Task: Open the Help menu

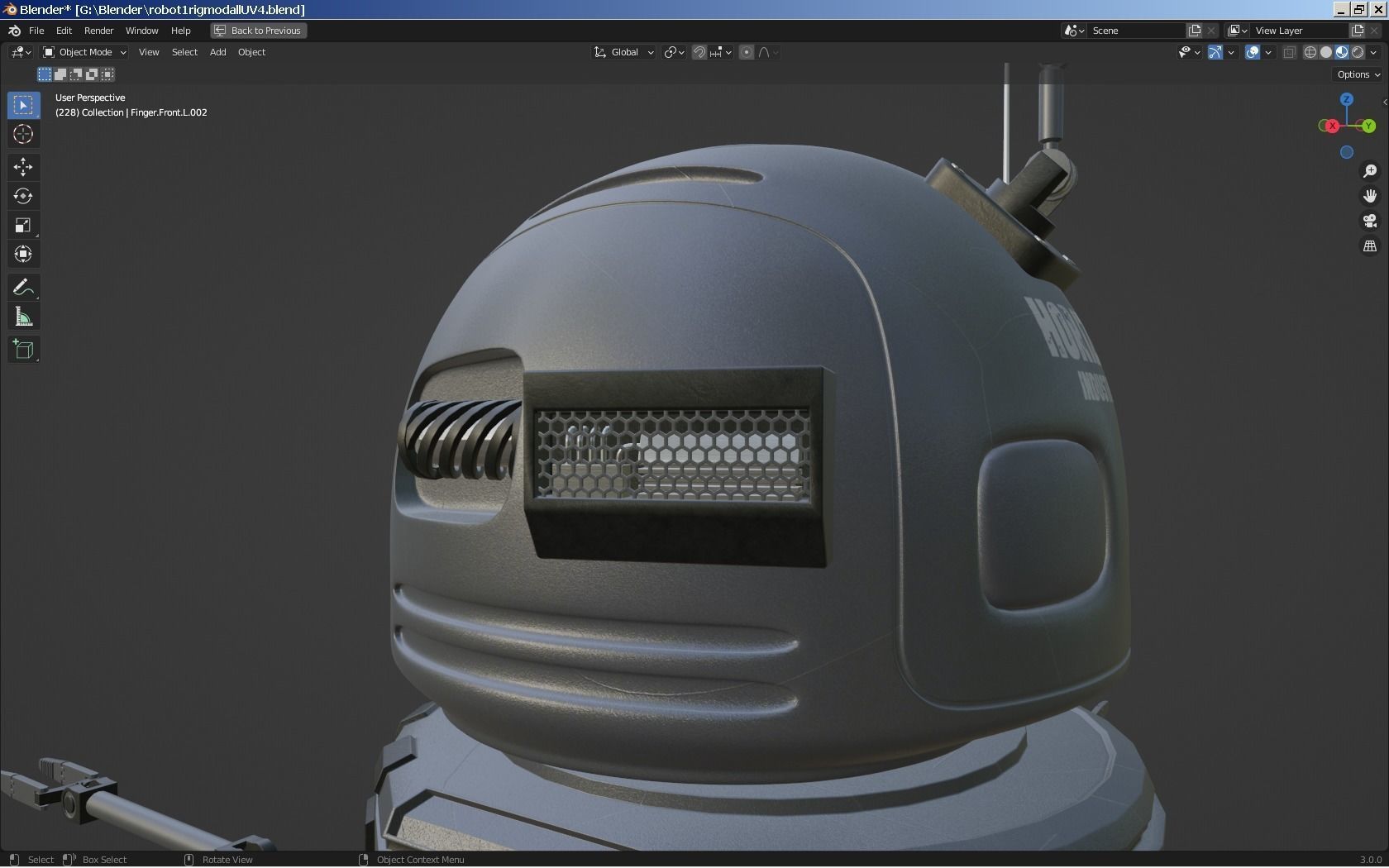Action: point(180,31)
